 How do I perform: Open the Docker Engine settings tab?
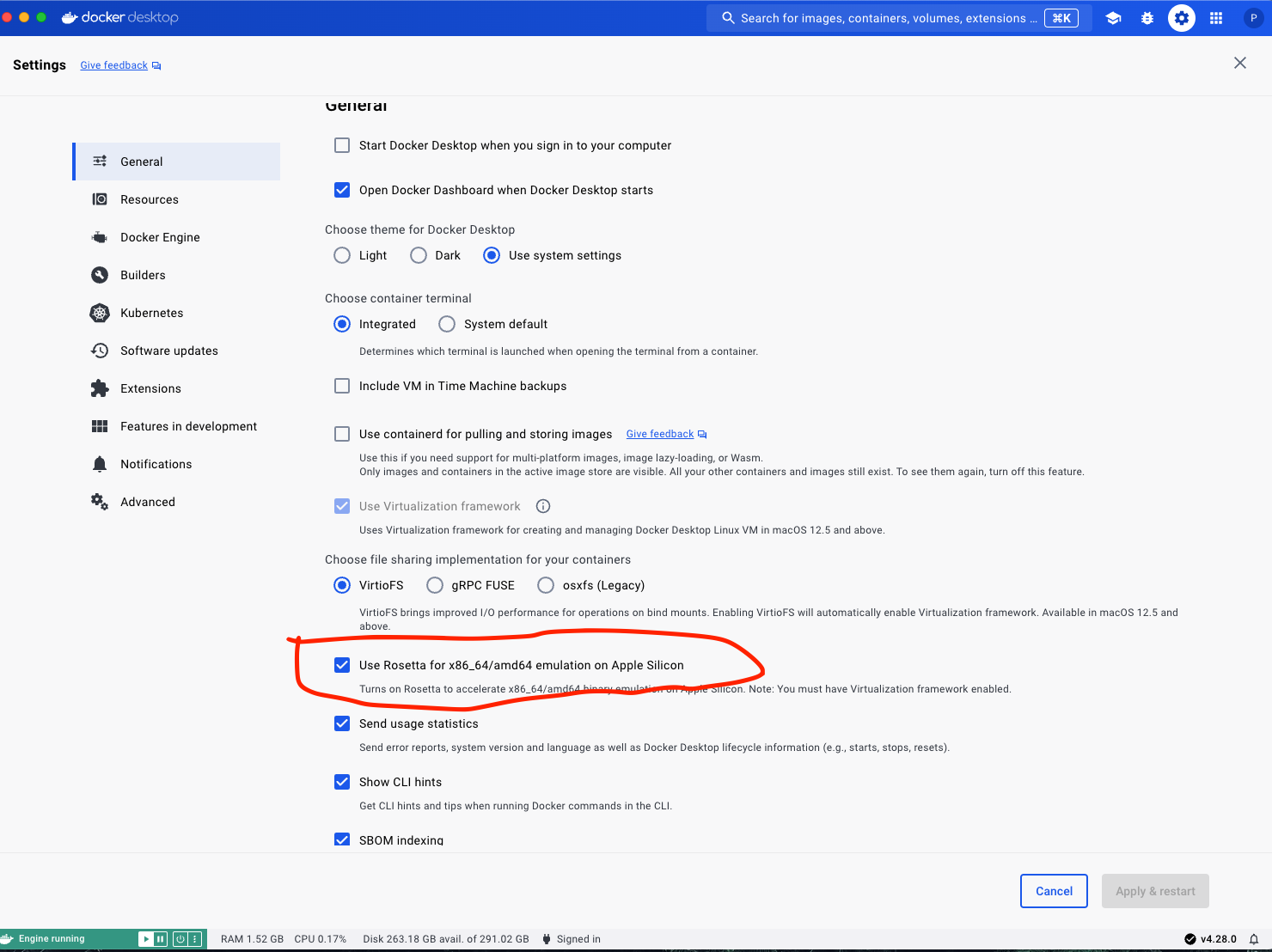(x=176, y=237)
